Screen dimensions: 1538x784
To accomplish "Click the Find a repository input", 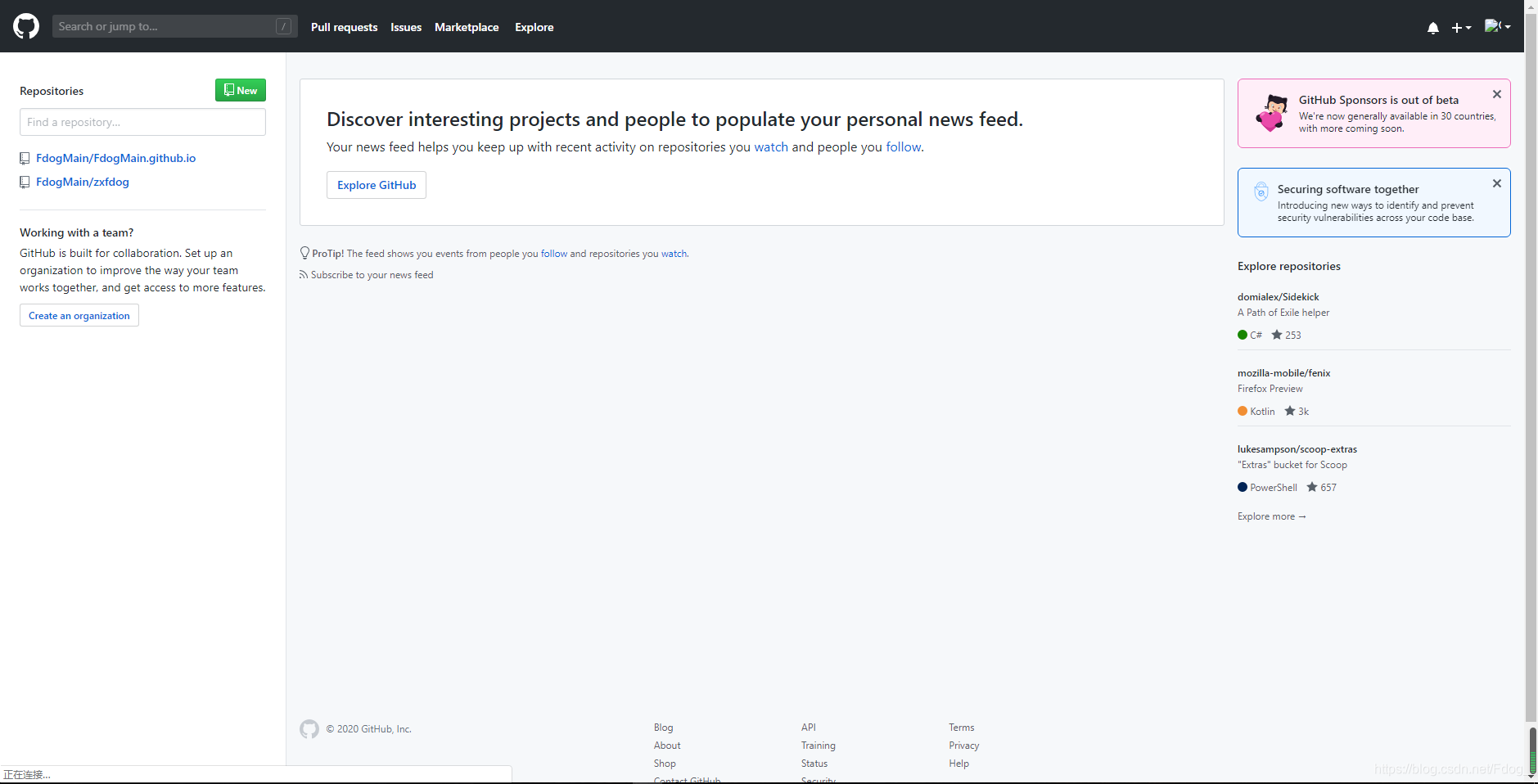I will click(142, 122).
